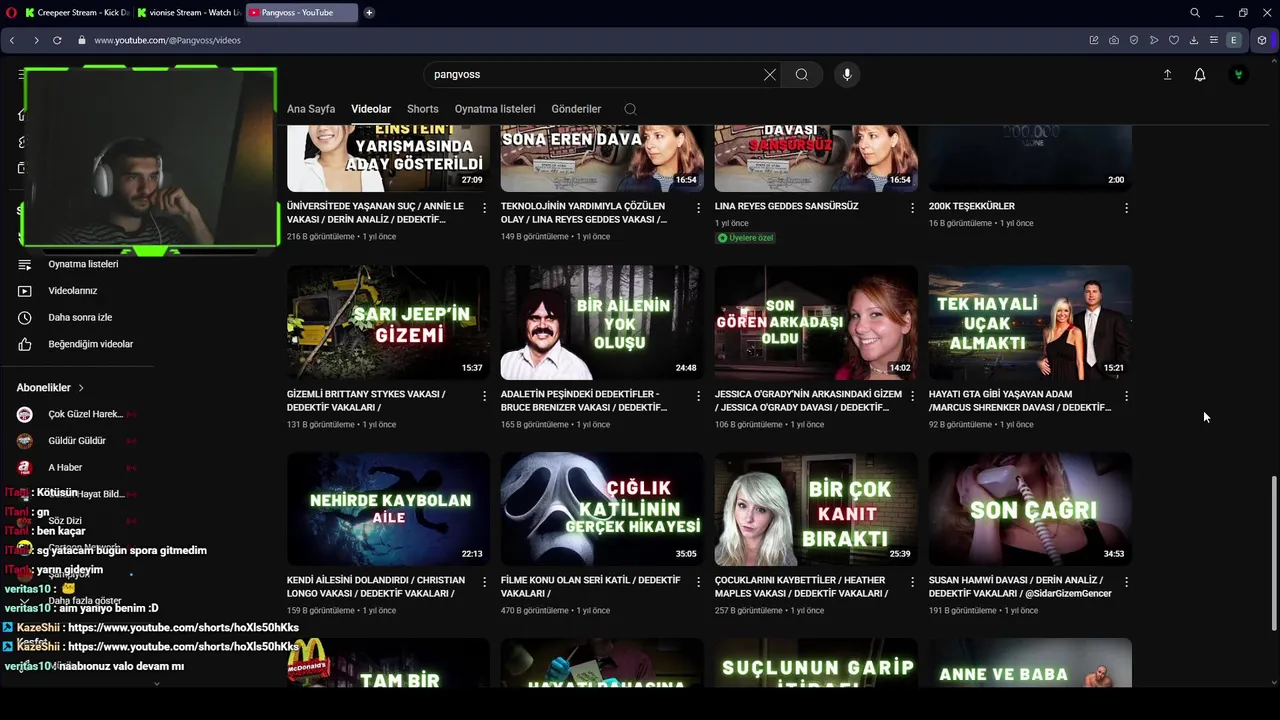The width and height of the screenshot is (1280, 720).
Task: Open options menu for Bruce Brenizer video
Action: [699, 396]
